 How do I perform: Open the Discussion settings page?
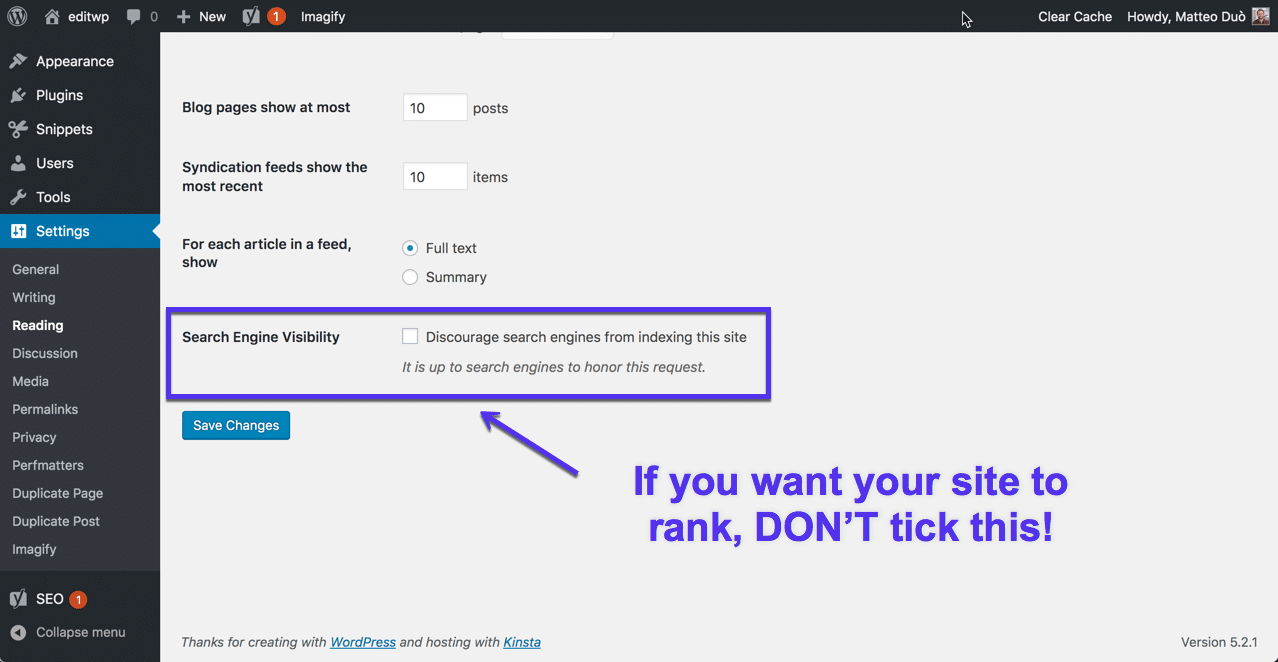pyautogui.click(x=44, y=353)
